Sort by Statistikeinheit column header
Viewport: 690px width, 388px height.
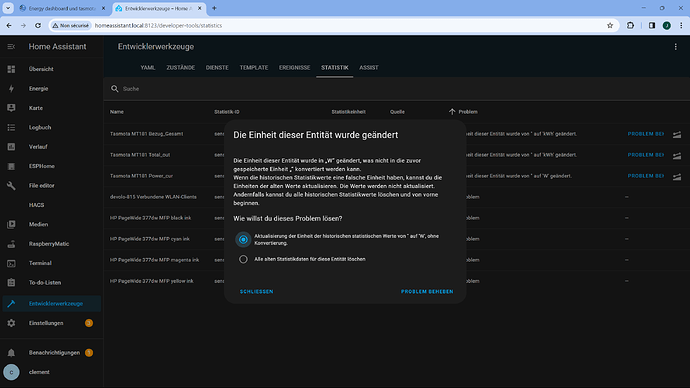pos(349,112)
